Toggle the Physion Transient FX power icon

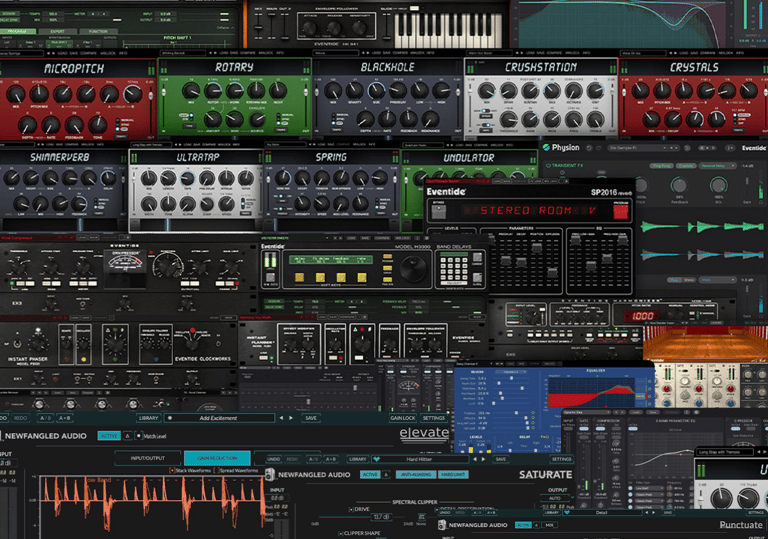[548, 166]
